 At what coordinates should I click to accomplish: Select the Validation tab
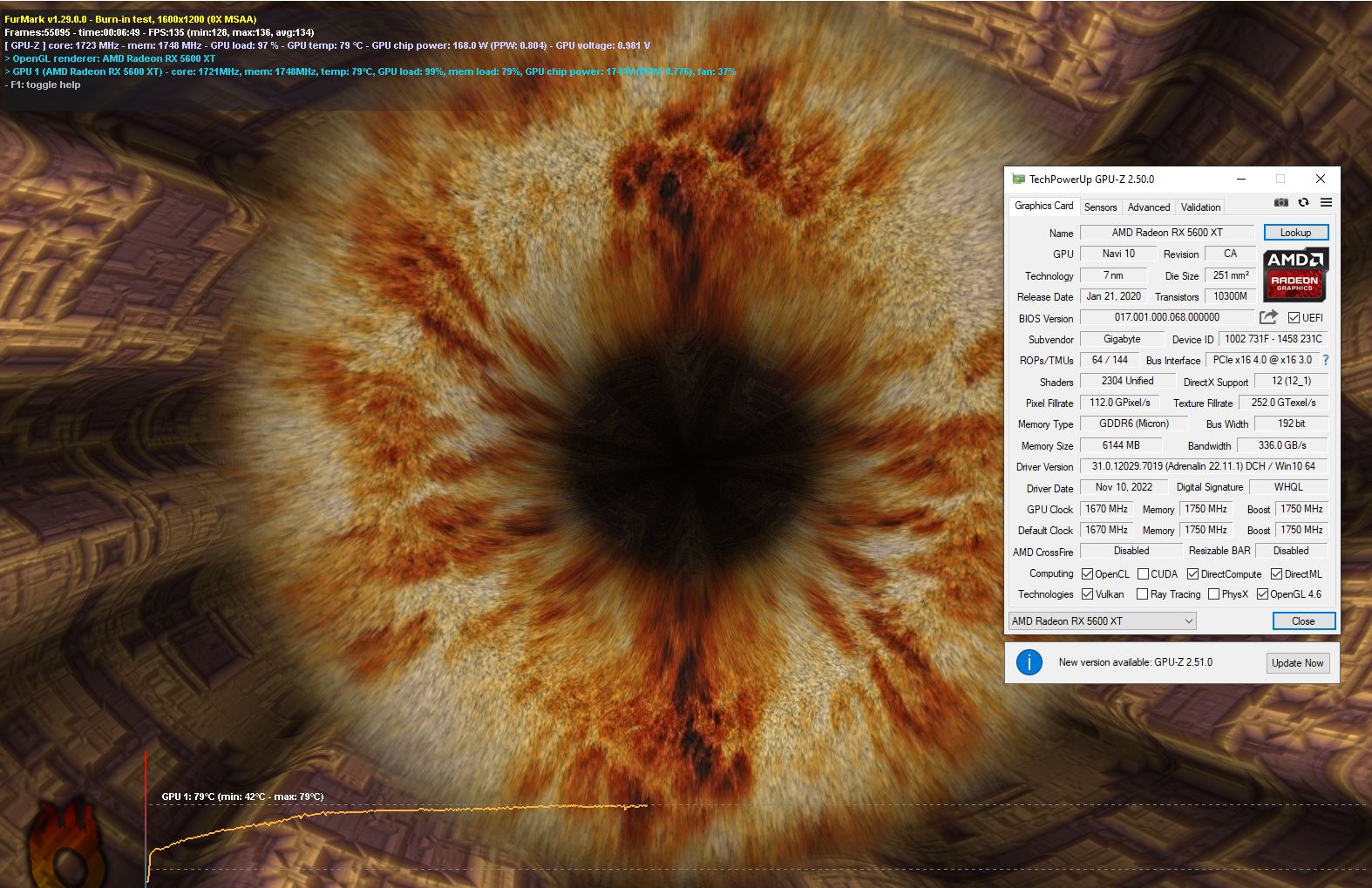[1200, 207]
